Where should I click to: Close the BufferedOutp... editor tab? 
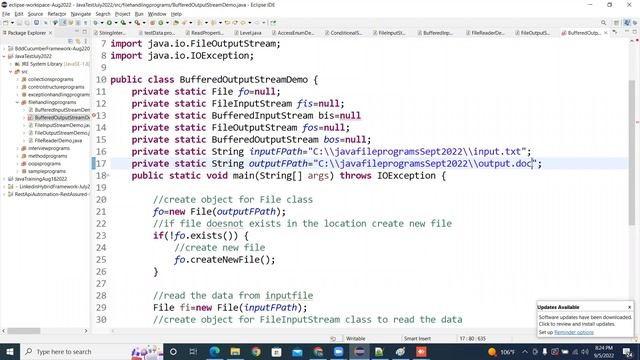pos(606,33)
